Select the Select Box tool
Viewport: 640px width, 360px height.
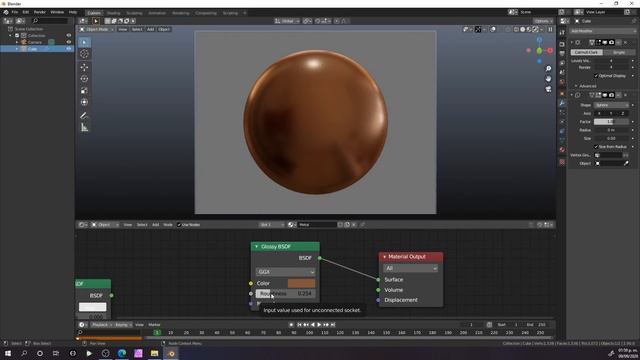(x=84, y=42)
